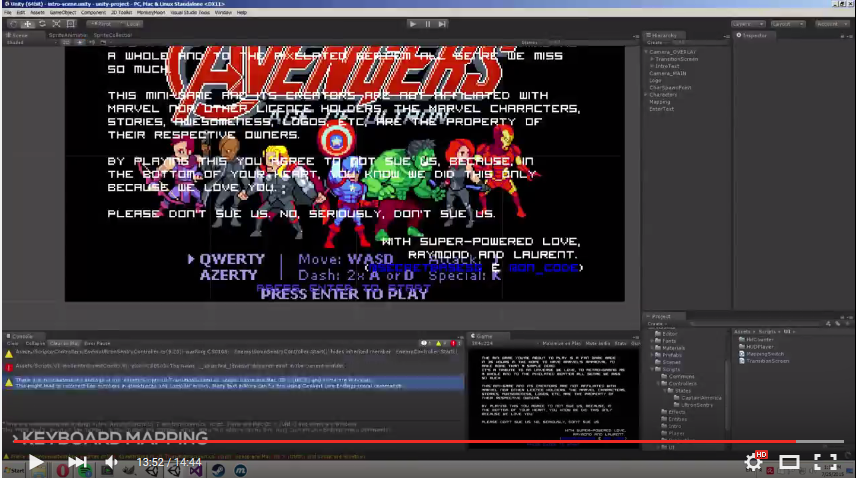This screenshot has width=856, height=478.
Task: Select the MappingSwitch script asset
Action: point(762,354)
